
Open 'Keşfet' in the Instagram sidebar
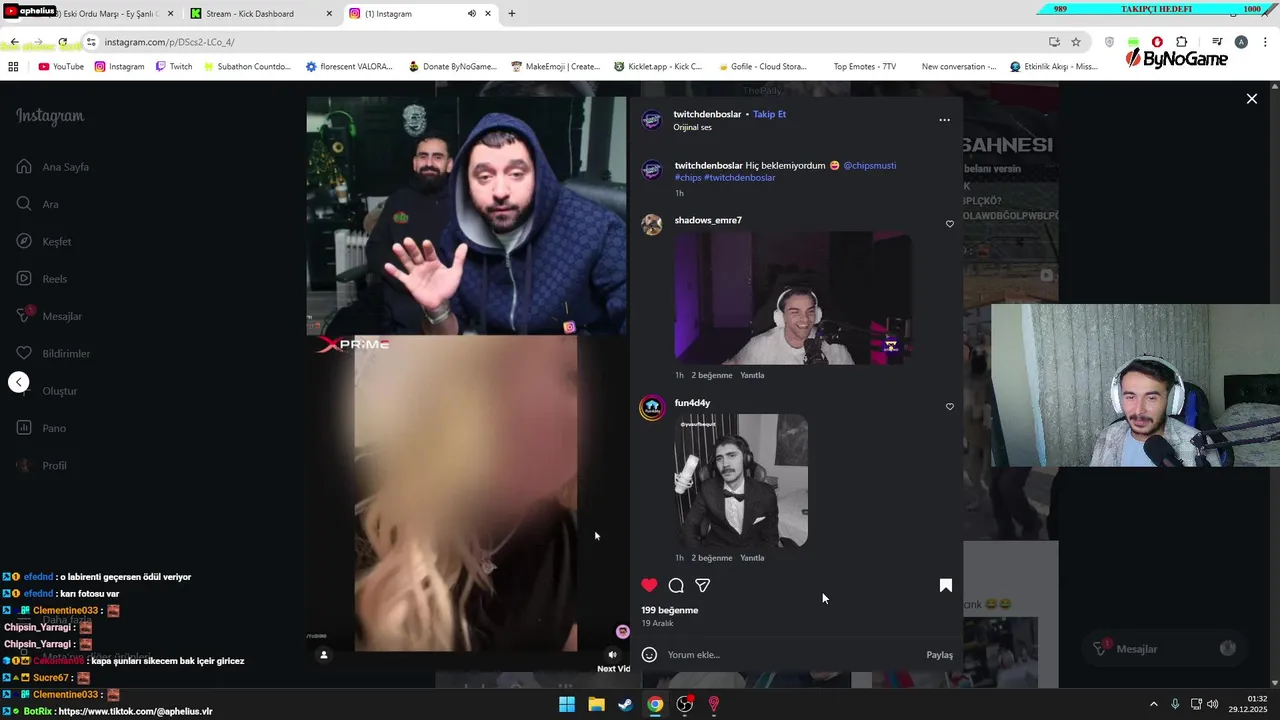click(x=45, y=242)
